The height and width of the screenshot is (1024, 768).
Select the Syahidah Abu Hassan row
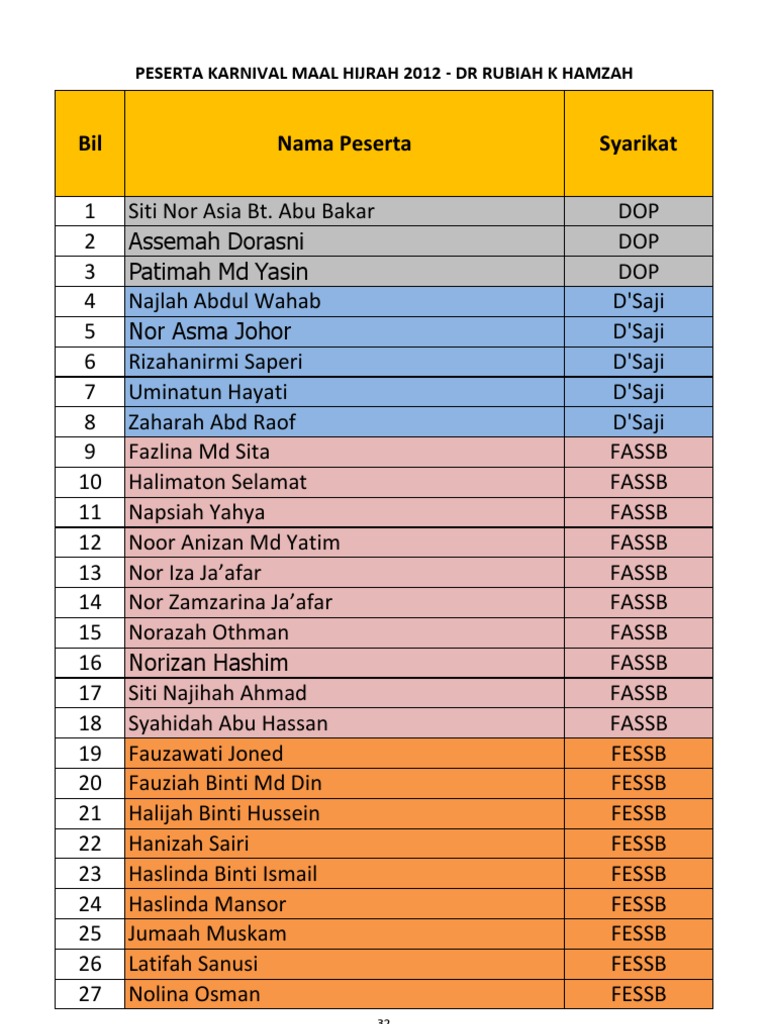coord(228,723)
